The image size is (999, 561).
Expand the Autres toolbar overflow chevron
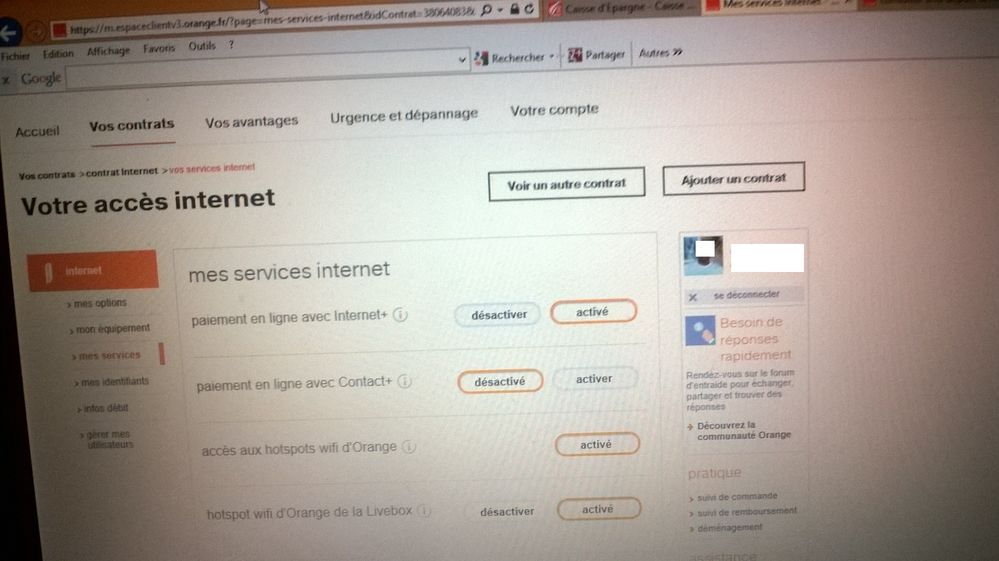(677, 52)
